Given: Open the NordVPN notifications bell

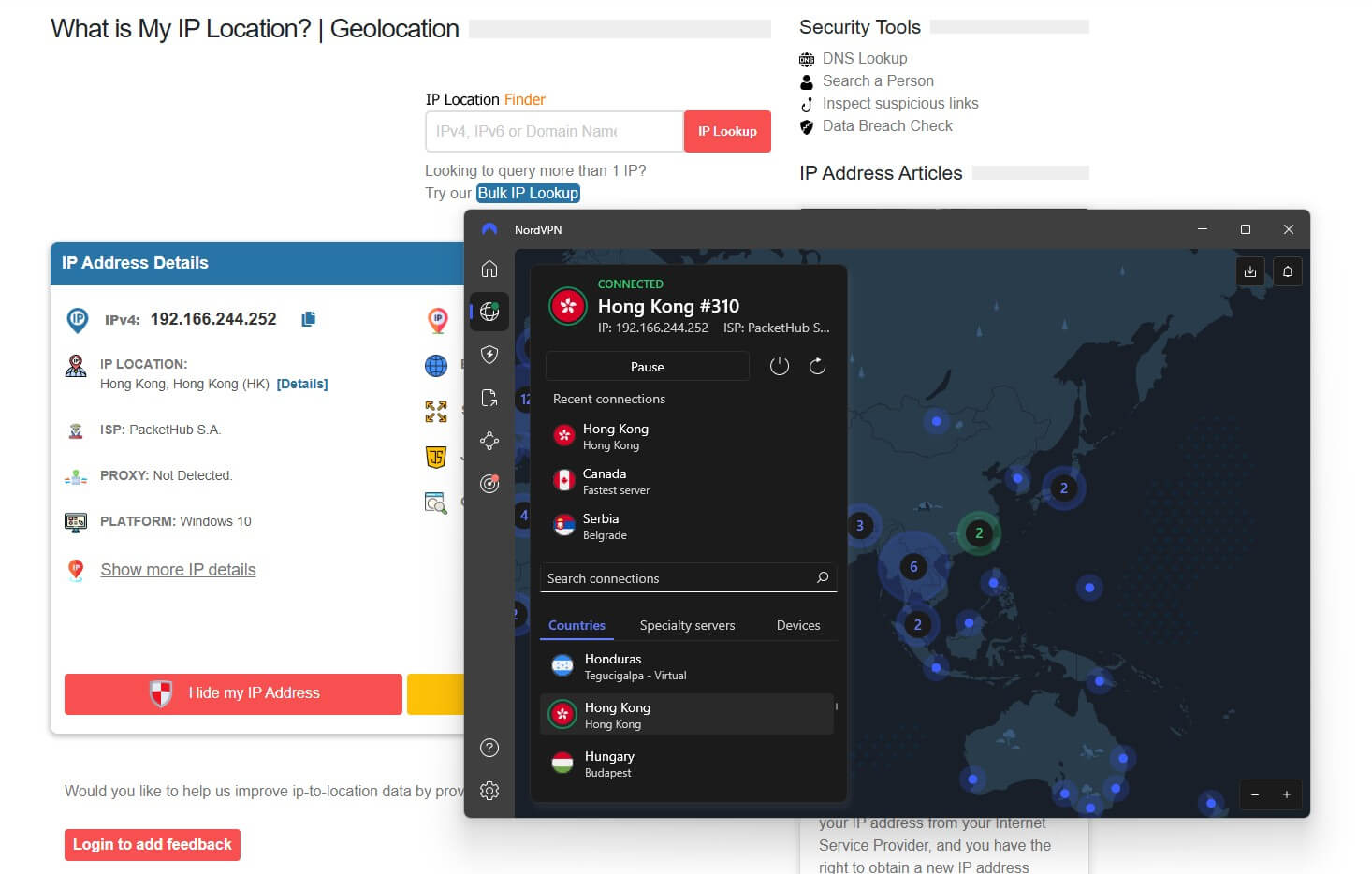Looking at the screenshot, I should [x=1288, y=271].
